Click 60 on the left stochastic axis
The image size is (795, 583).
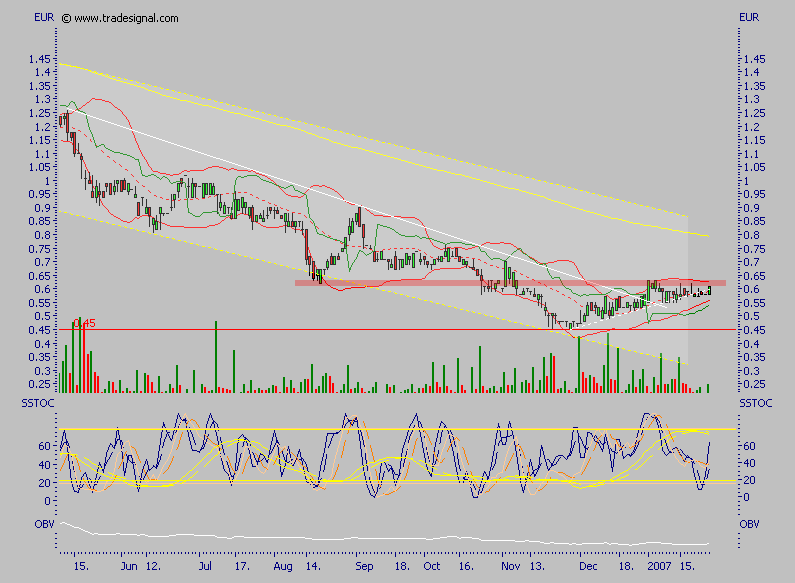click(x=46, y=446)
